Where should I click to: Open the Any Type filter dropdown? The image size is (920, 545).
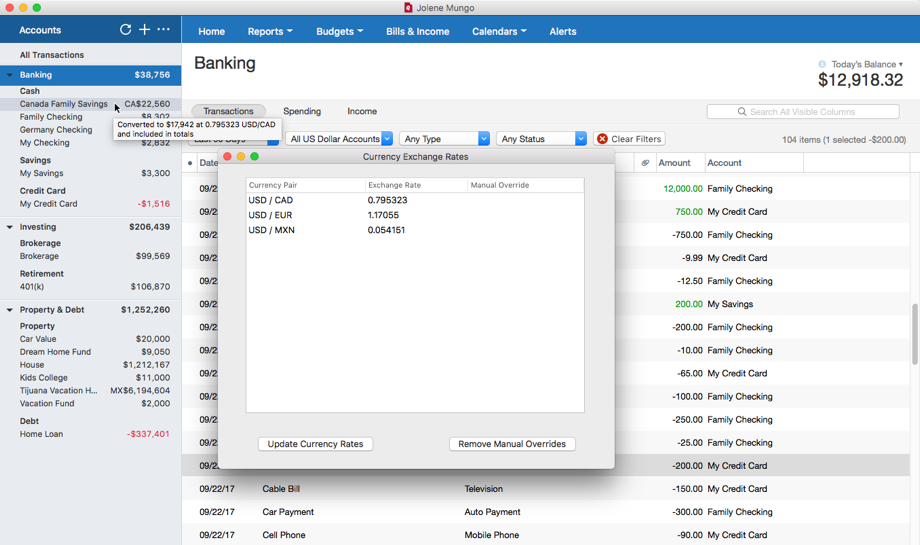point(444,139)
